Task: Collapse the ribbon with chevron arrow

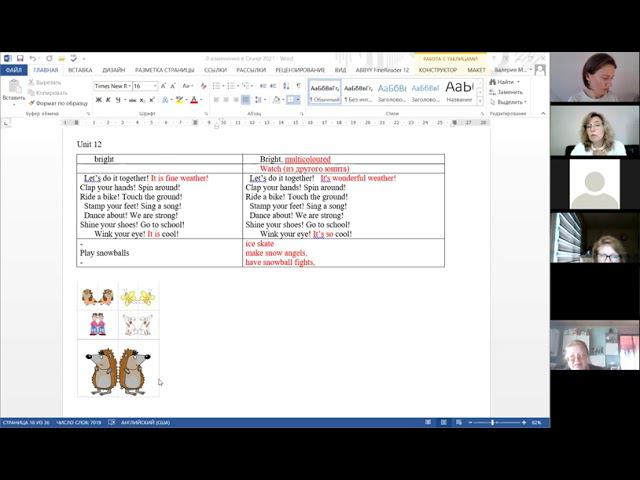Action: click(543, 113)
